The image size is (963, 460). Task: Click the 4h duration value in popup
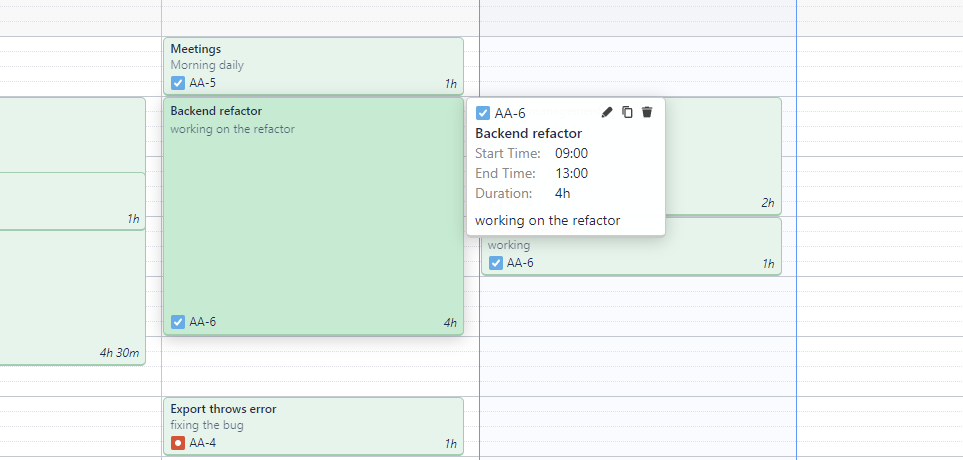[x=563, y=193]
